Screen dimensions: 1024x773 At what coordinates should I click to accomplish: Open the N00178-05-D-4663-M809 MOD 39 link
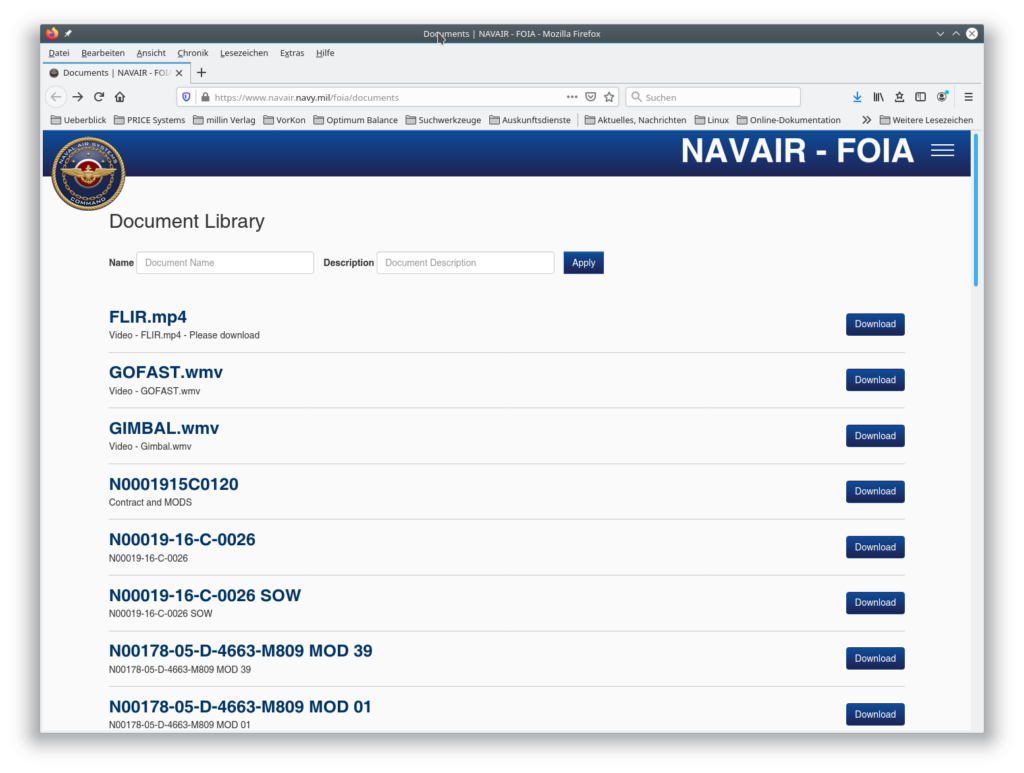click(240, 651)
